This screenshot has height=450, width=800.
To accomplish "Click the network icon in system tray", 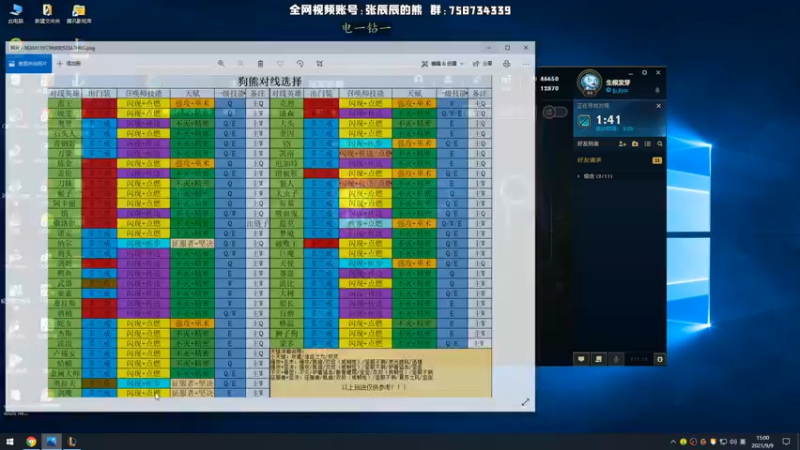I will [723, 442].
